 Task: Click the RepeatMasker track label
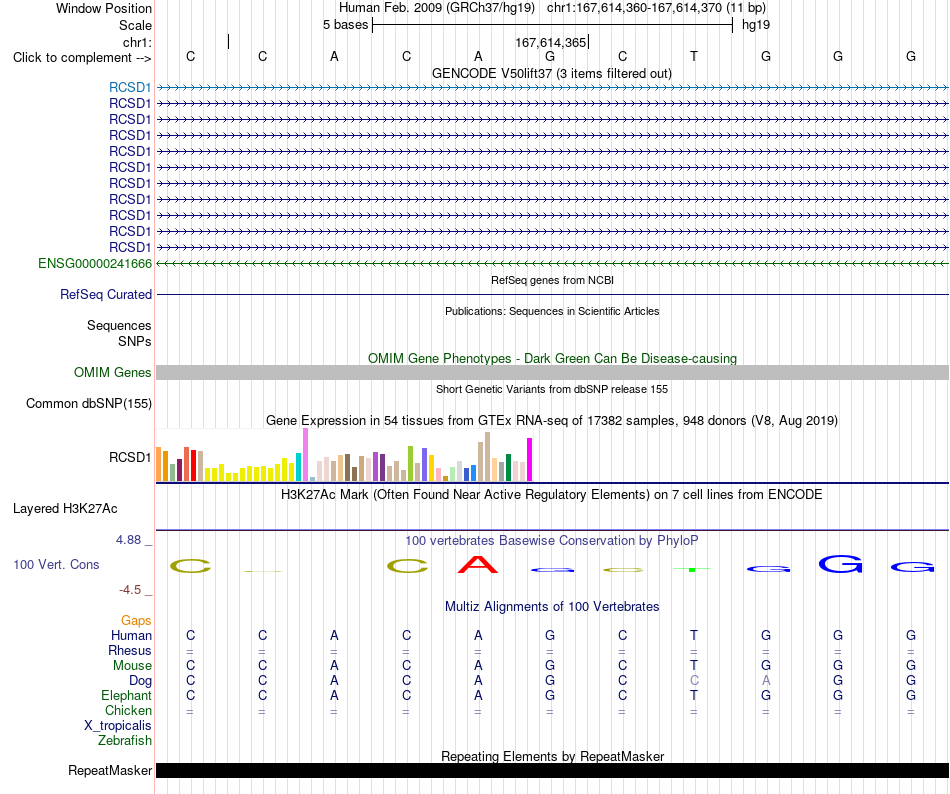(x=110, y=770)
